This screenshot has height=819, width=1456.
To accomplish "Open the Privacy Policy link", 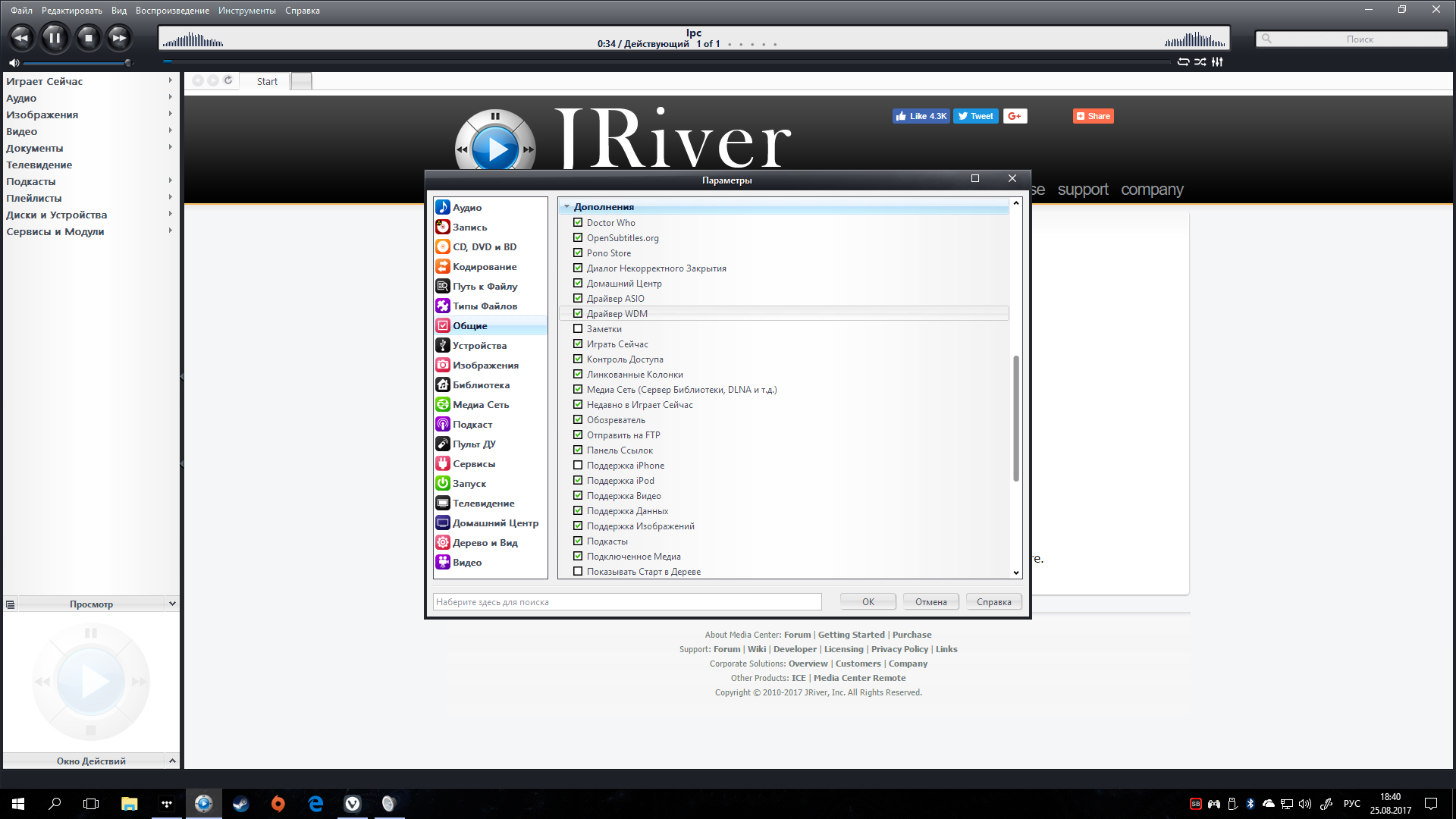I will click(x=899, y=649).
